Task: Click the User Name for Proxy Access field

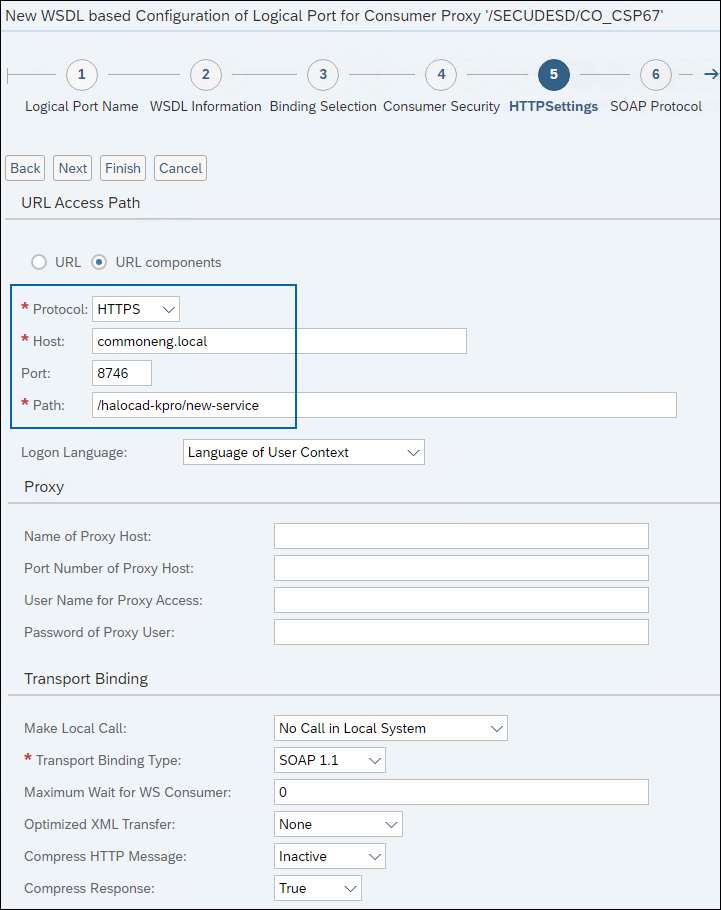Action: 461,600
